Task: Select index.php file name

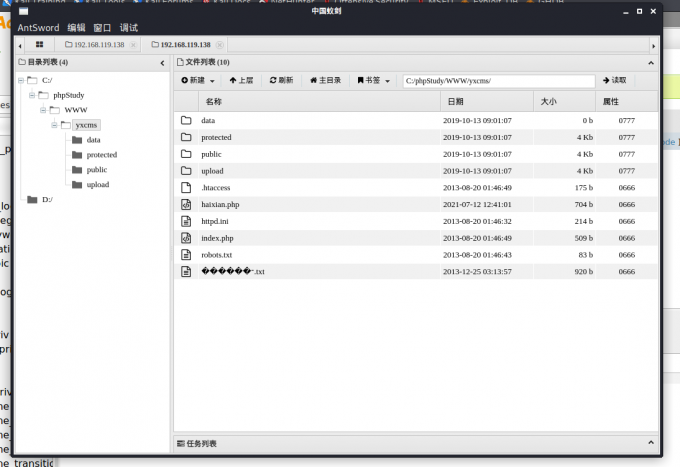Action: [x=217, y=238]
